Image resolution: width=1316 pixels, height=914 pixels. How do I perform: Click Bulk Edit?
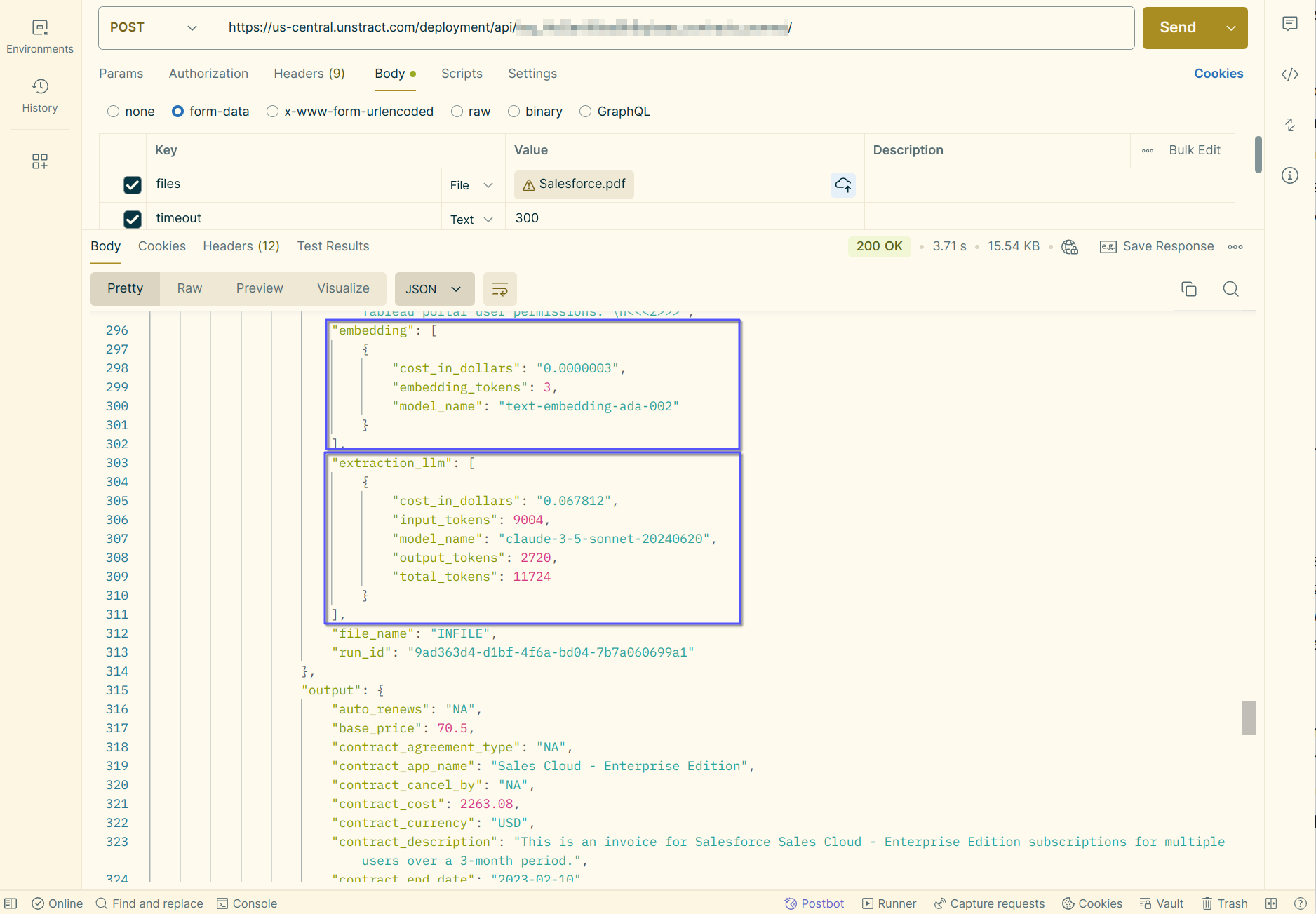point(1195,150)
